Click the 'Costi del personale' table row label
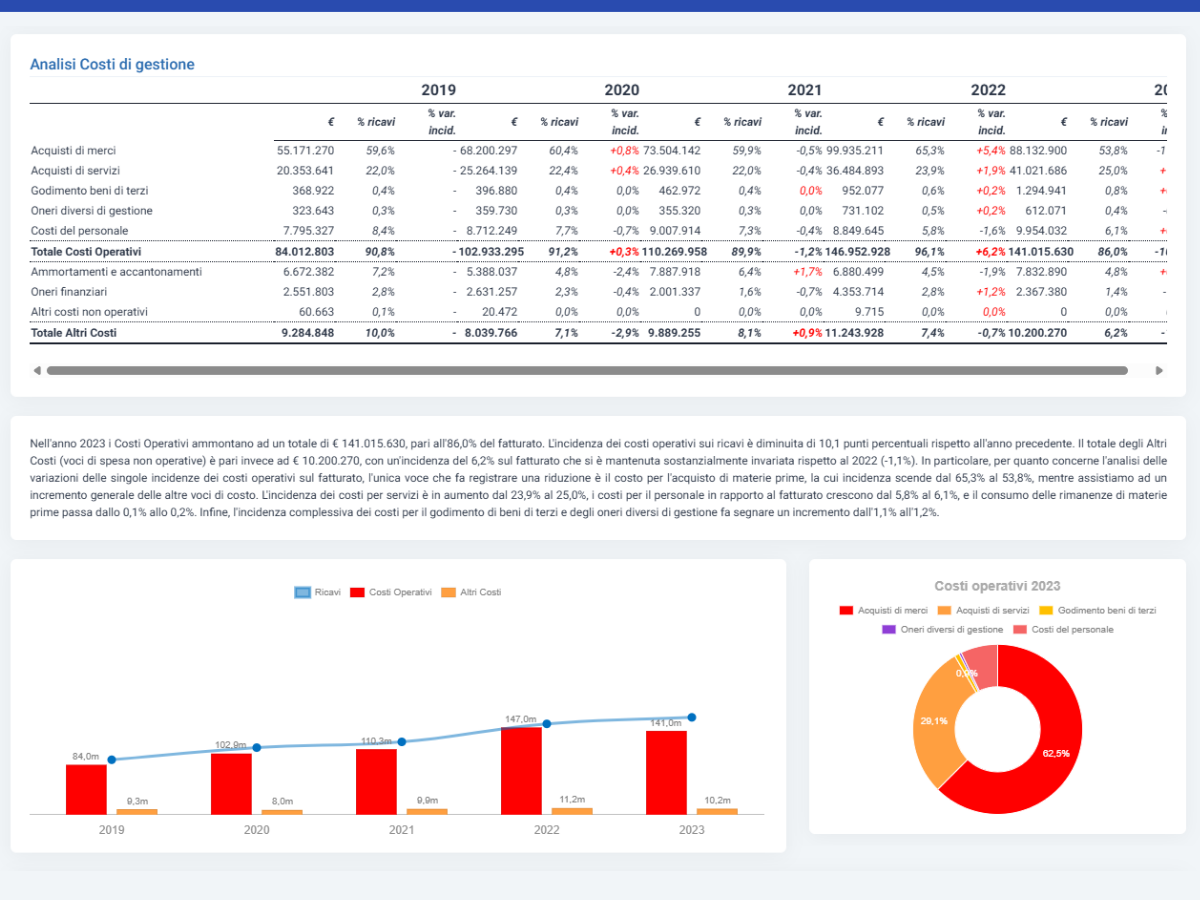The height and width of the screenshot is (900, 1200). [79, 231]
